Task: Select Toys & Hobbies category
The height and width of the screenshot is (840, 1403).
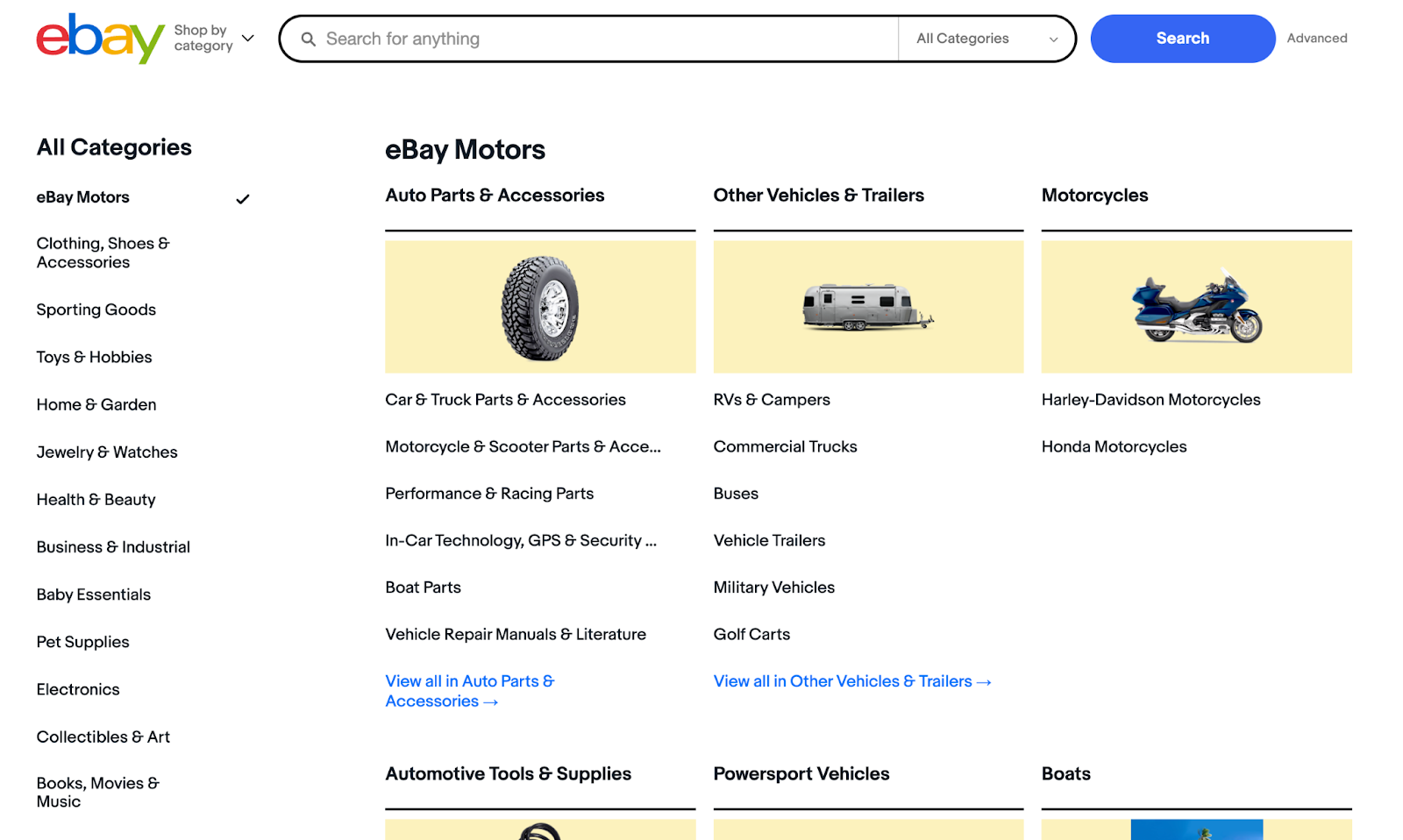Action: (95, 357)
